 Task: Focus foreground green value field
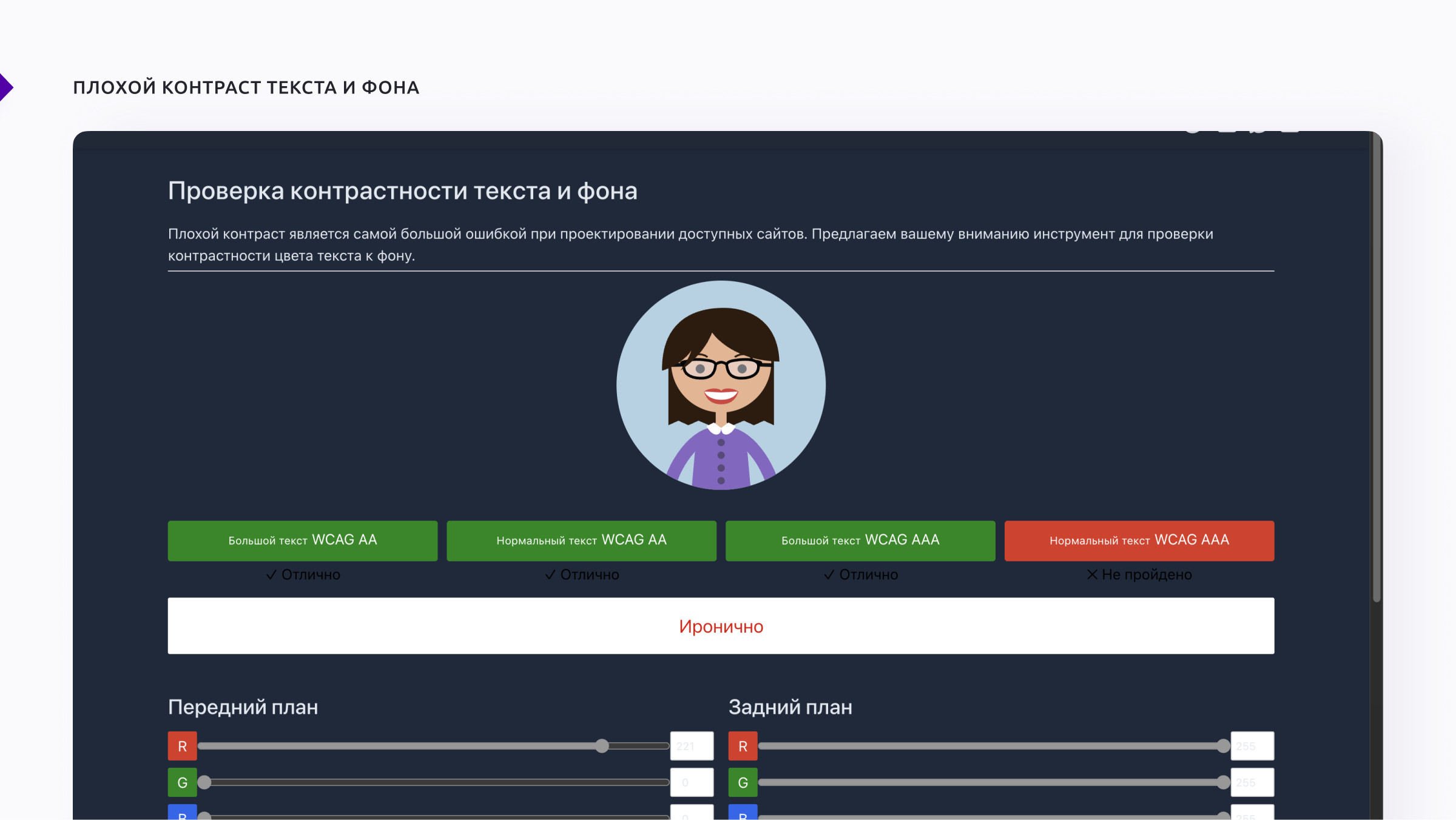(692, 782)
